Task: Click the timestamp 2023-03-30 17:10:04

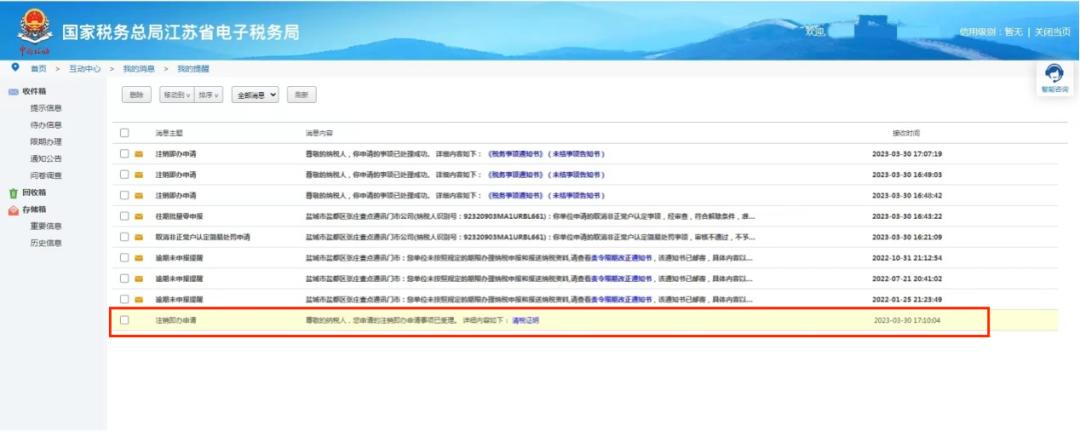Action: click(x=907, y=320)
